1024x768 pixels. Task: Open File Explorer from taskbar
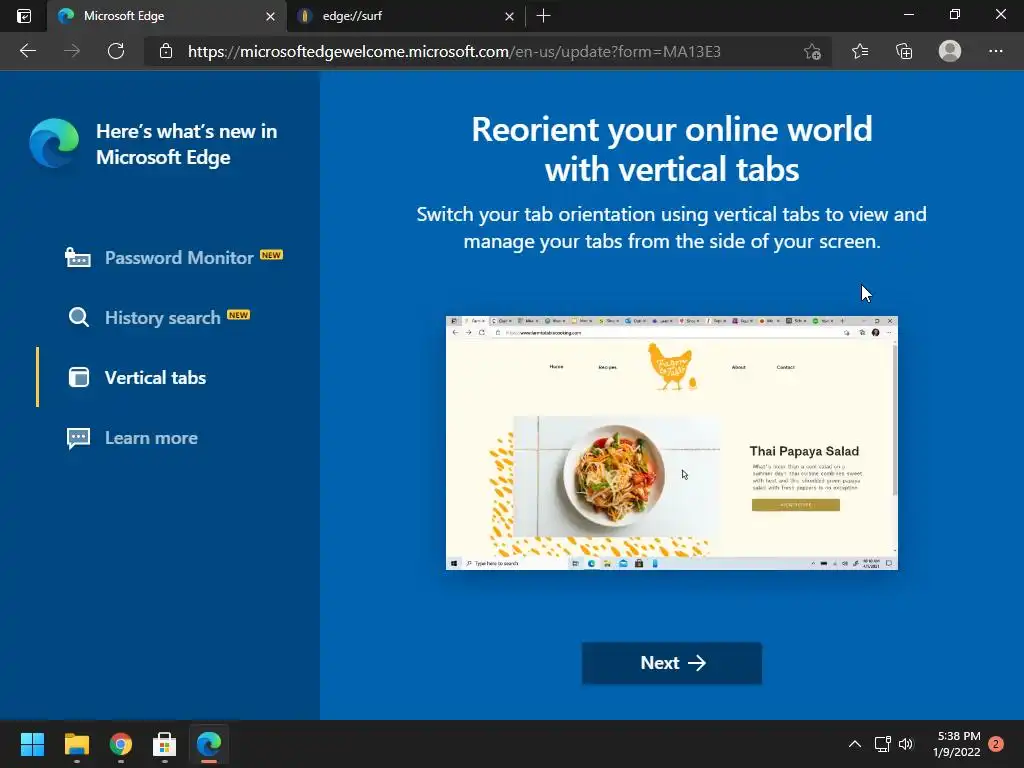pos(76,744)
